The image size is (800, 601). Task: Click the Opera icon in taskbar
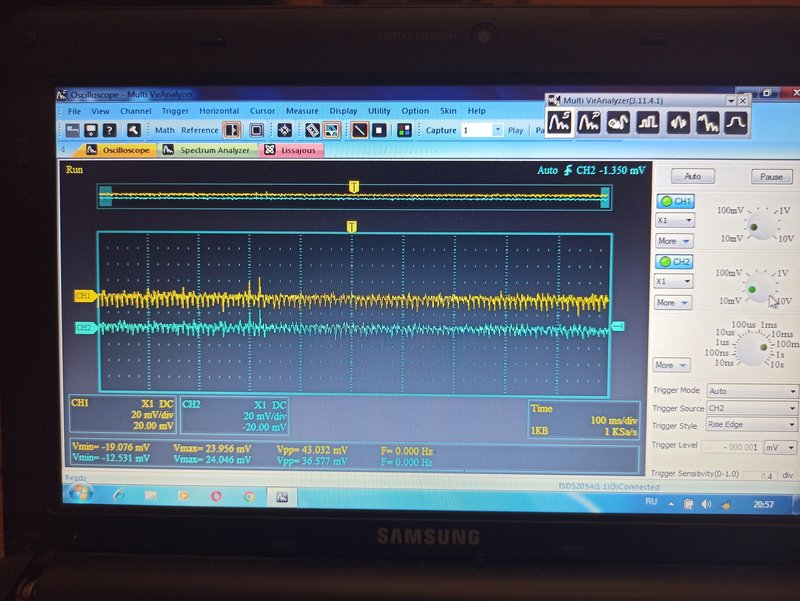tap(216, 496)
